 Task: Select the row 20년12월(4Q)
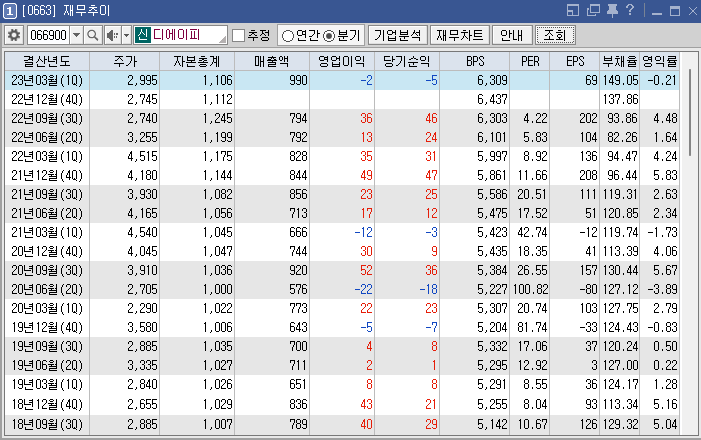point(342,251)
